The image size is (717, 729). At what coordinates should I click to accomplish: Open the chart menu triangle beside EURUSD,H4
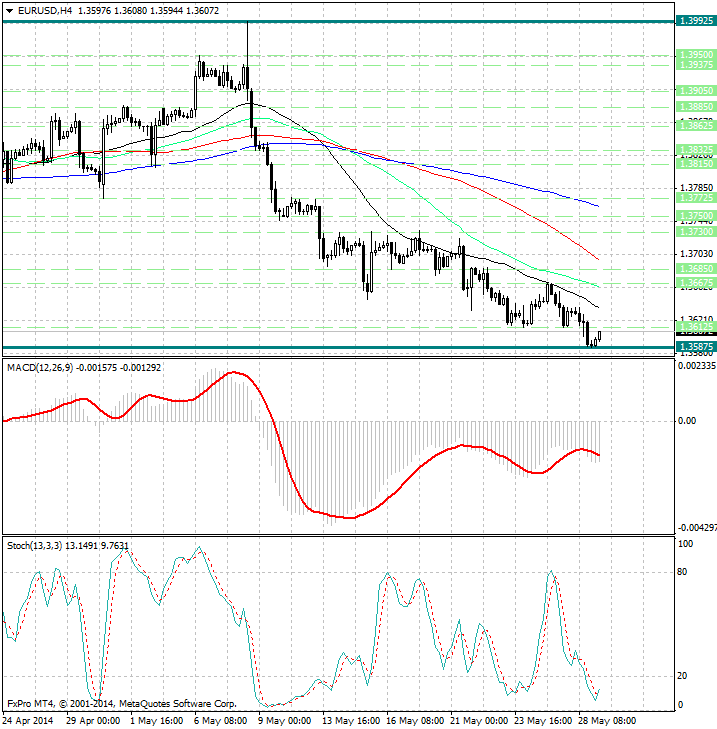[x=9, y=11]
